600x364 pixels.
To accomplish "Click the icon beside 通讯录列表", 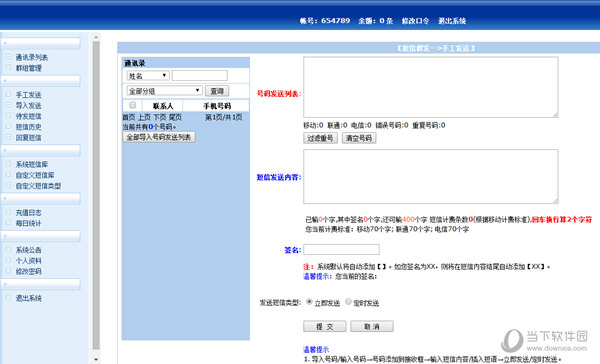I will click(x=8, y=57).
